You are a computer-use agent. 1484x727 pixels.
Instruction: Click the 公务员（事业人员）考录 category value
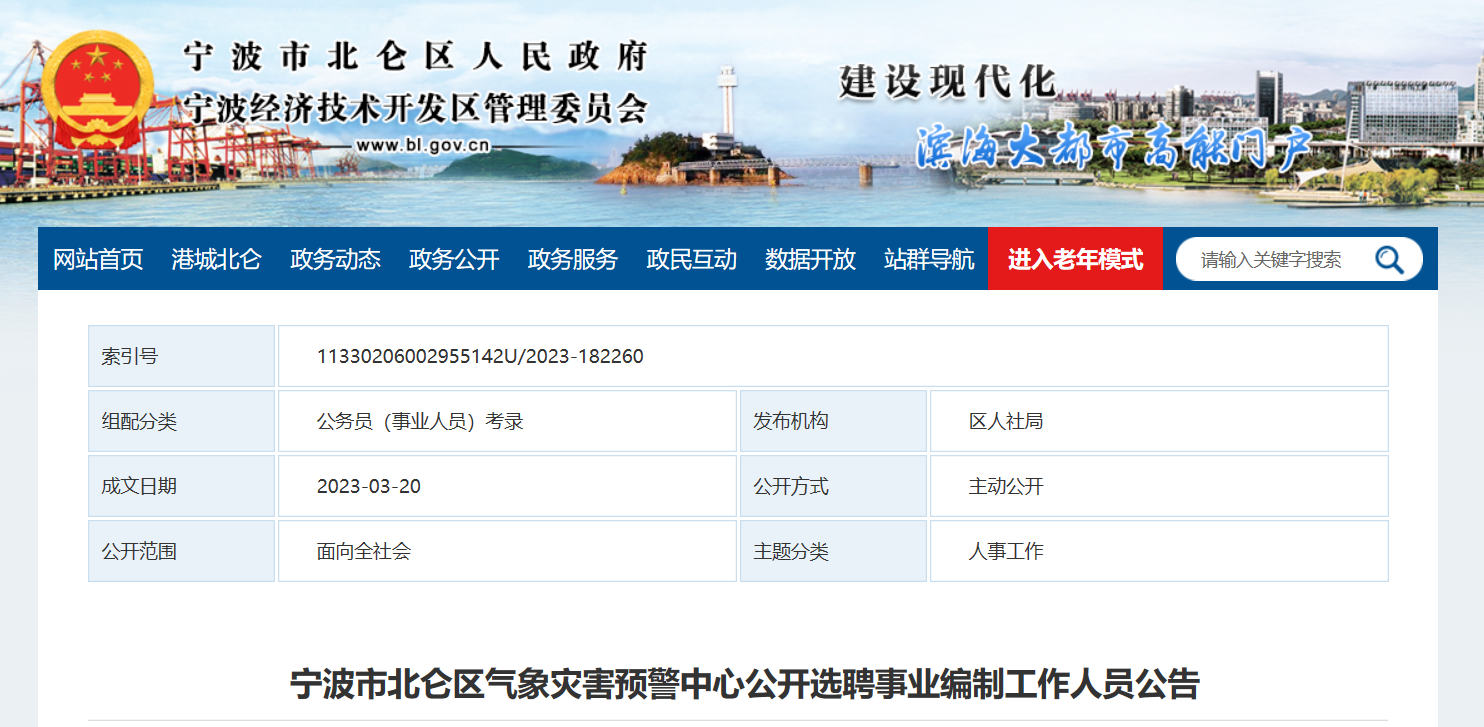coord(420,422)
